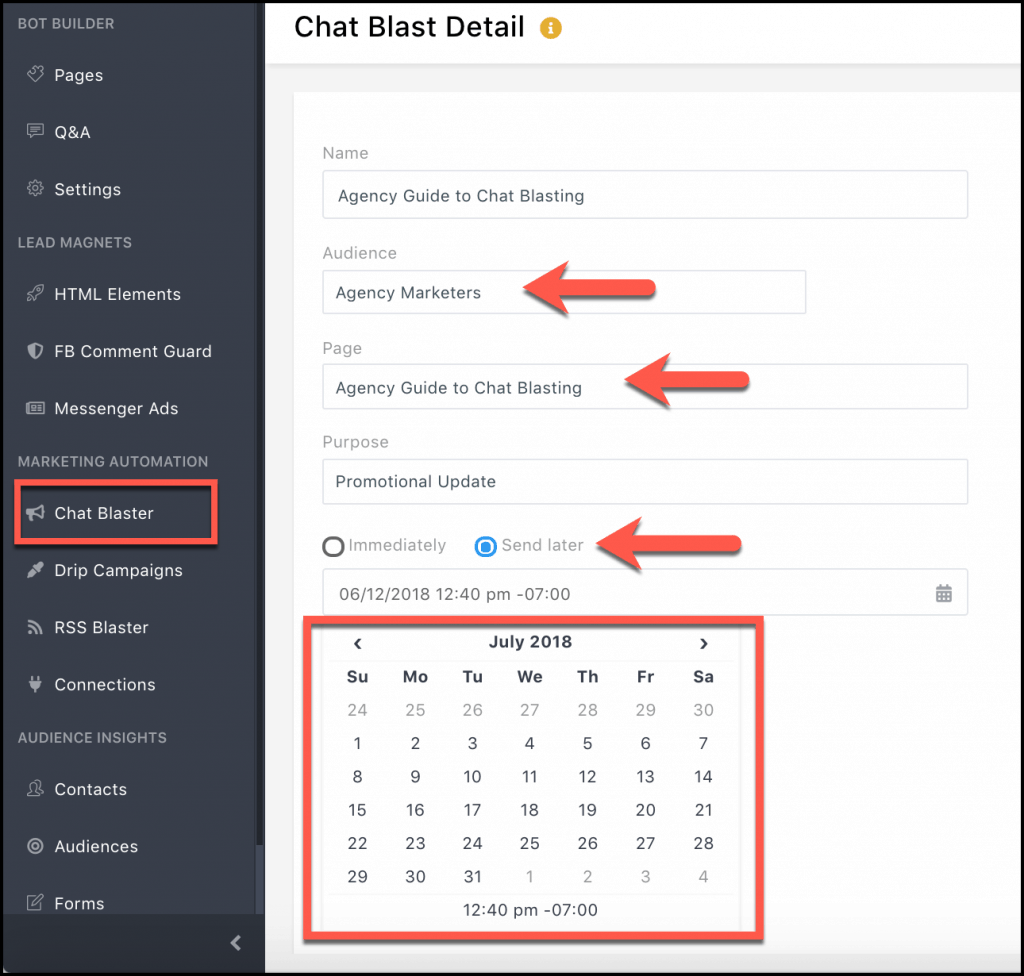Open the info tooltip next to Chat Blast Detail
1024x976 pixels.
pyautogui.click(x=550, y=28)
